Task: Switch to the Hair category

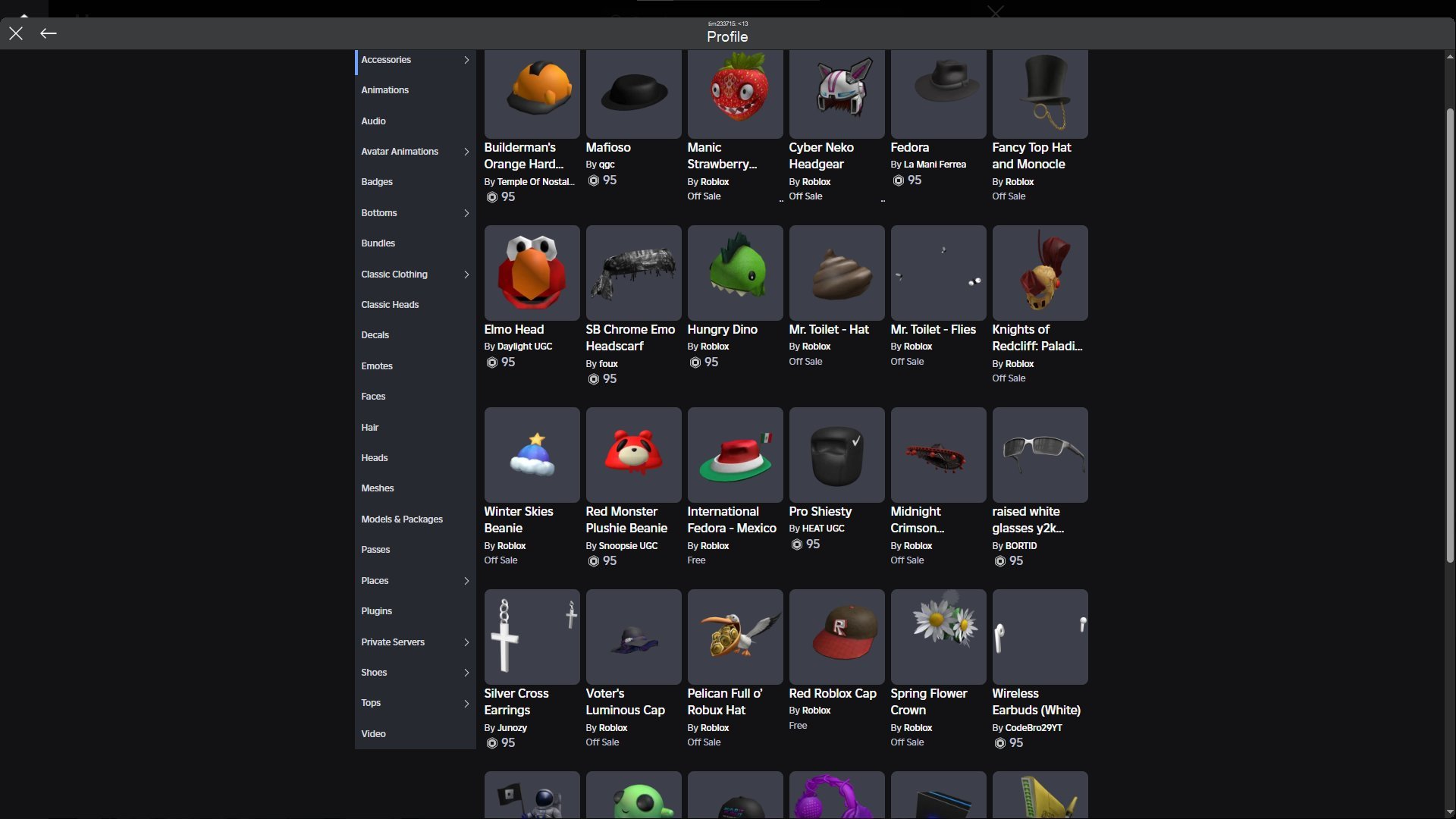Action: (x=415, y=428)
